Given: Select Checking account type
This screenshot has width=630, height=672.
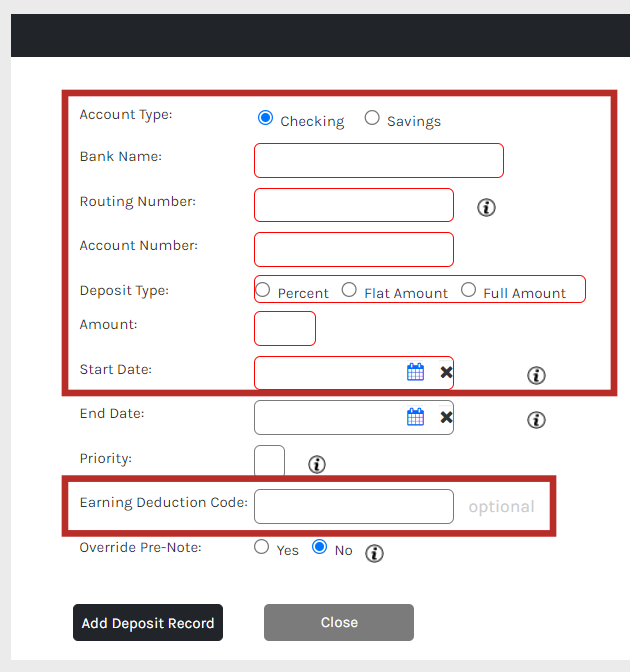Looking at the screenshot, I should click(x=265, y=117).
